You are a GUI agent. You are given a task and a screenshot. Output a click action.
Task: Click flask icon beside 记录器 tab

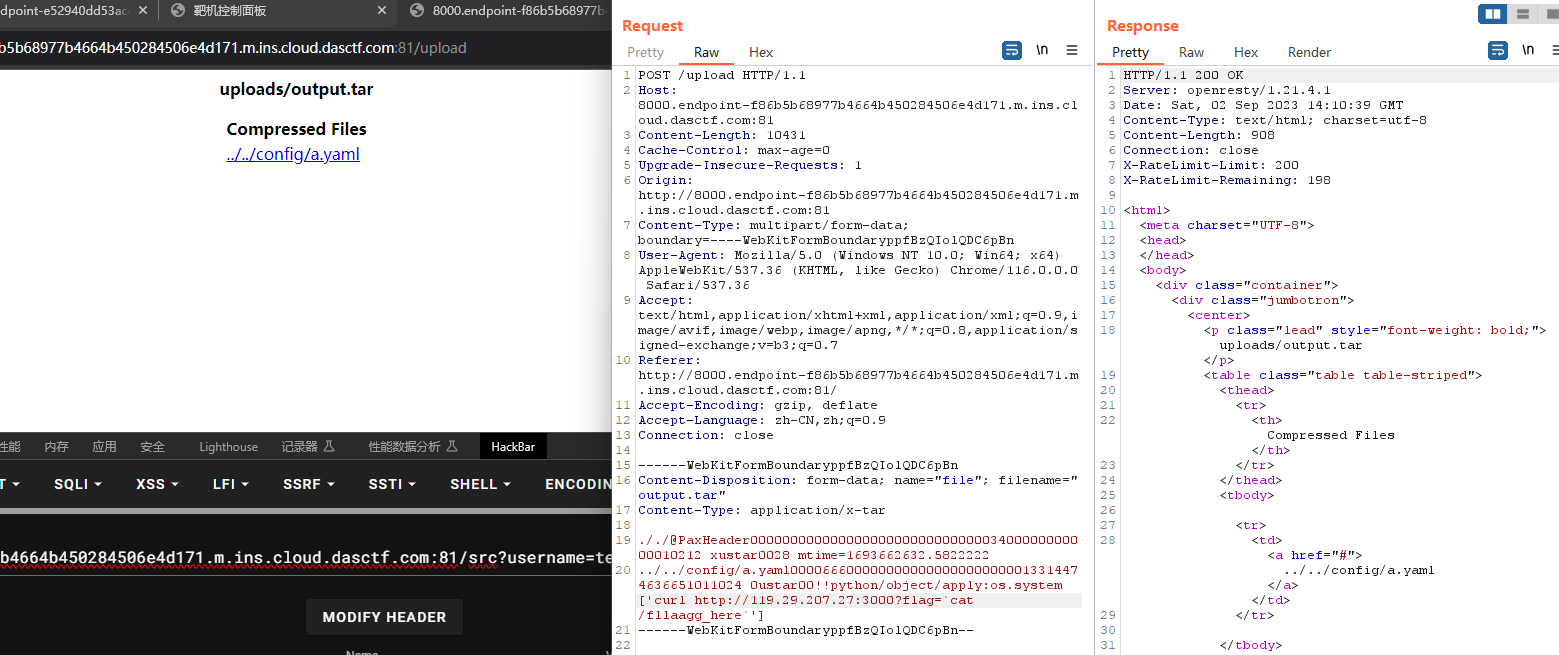click(x=329, y=447)
